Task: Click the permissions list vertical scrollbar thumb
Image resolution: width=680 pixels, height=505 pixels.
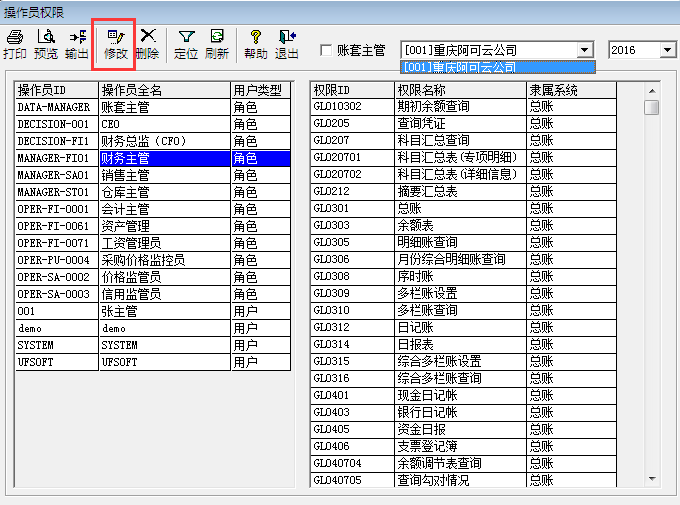Action: (651, 108)
